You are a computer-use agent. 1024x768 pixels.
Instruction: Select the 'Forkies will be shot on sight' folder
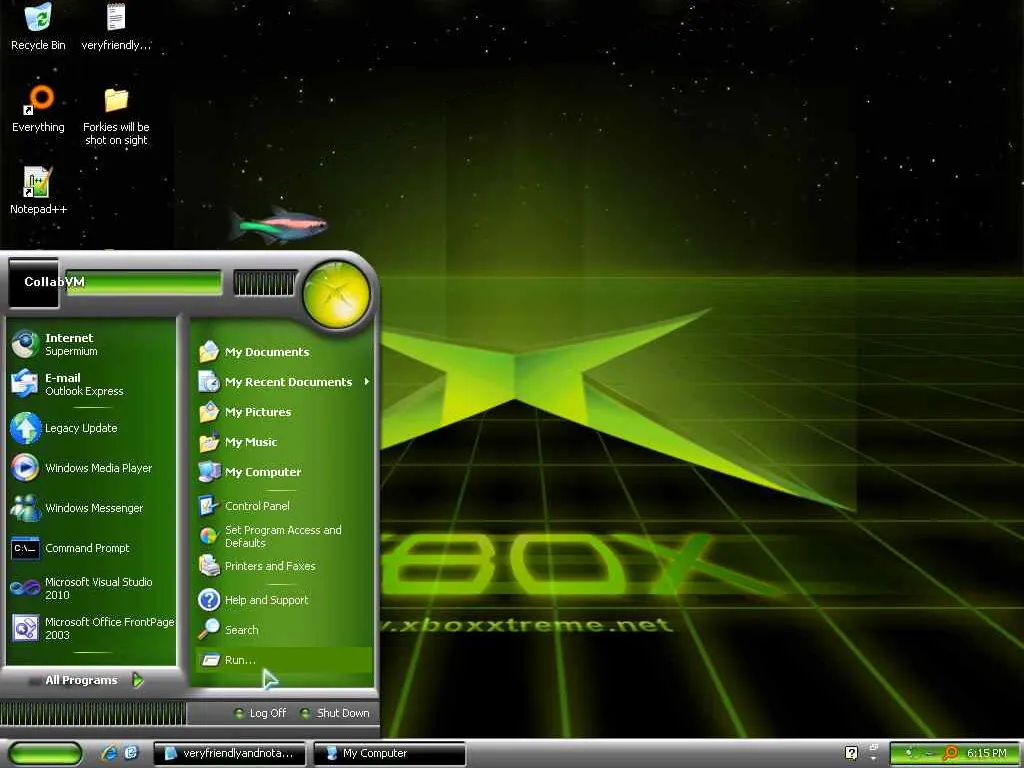coord(116,116)
